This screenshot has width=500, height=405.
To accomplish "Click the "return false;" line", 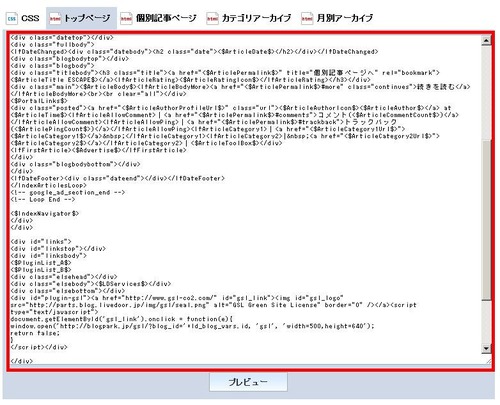I will tap(35, 333).
